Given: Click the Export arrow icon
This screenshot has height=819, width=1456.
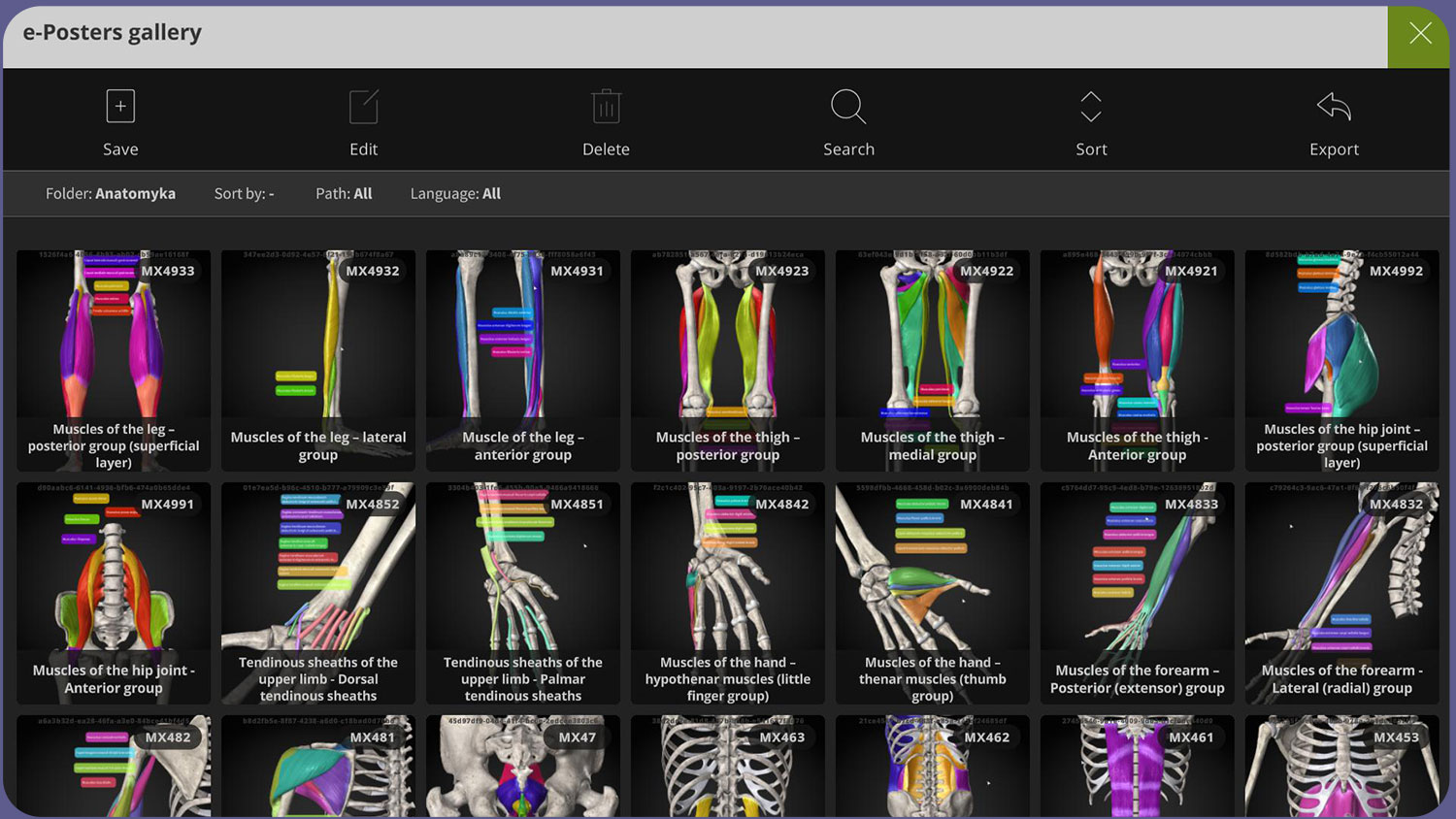Looking at the screenshot, I should (1334, 106).
